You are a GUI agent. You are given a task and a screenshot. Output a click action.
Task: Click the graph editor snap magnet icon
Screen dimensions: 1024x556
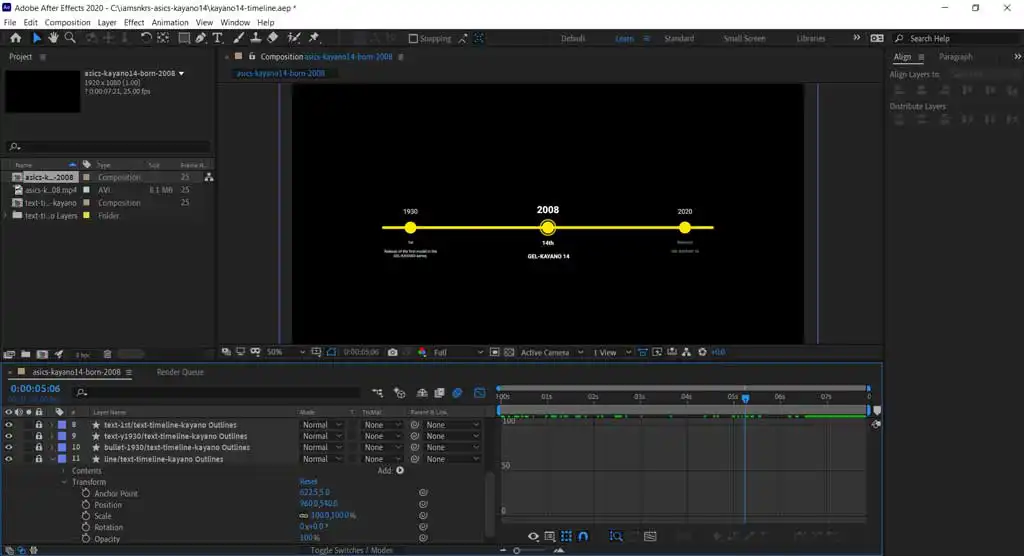pyautogui.click(x=583, y=536)
